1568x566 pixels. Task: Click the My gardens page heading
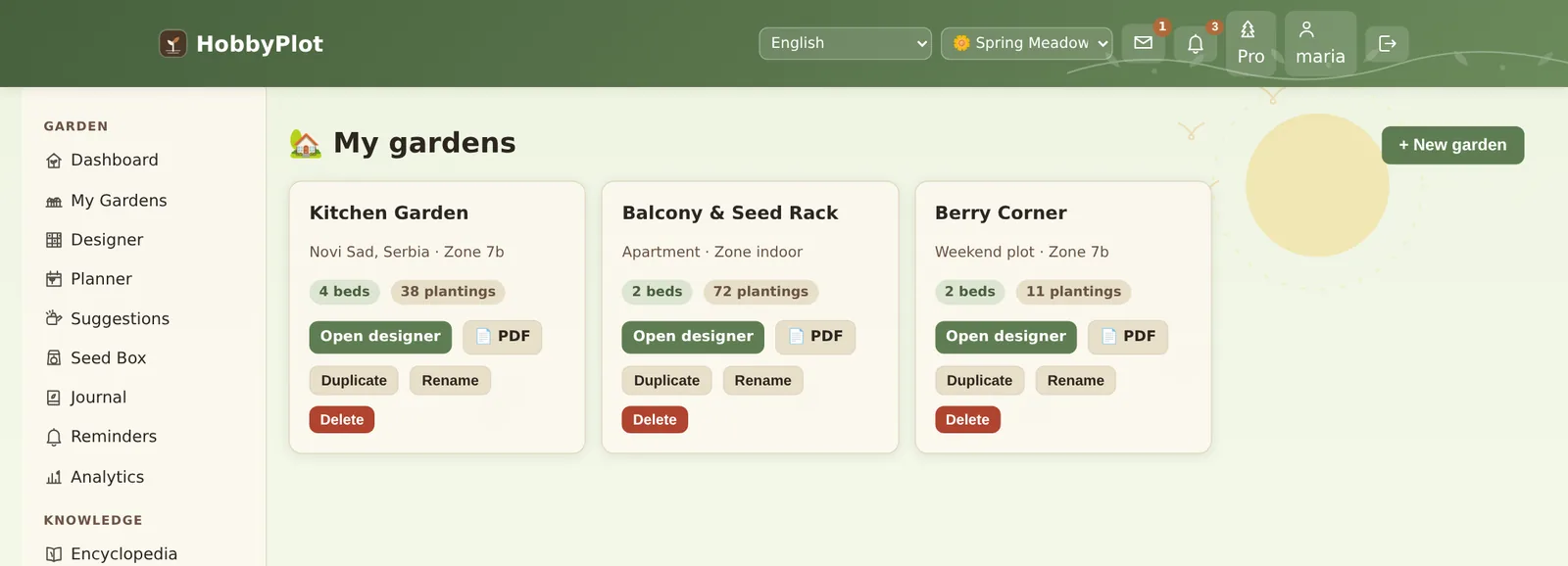tap(403, 143)
